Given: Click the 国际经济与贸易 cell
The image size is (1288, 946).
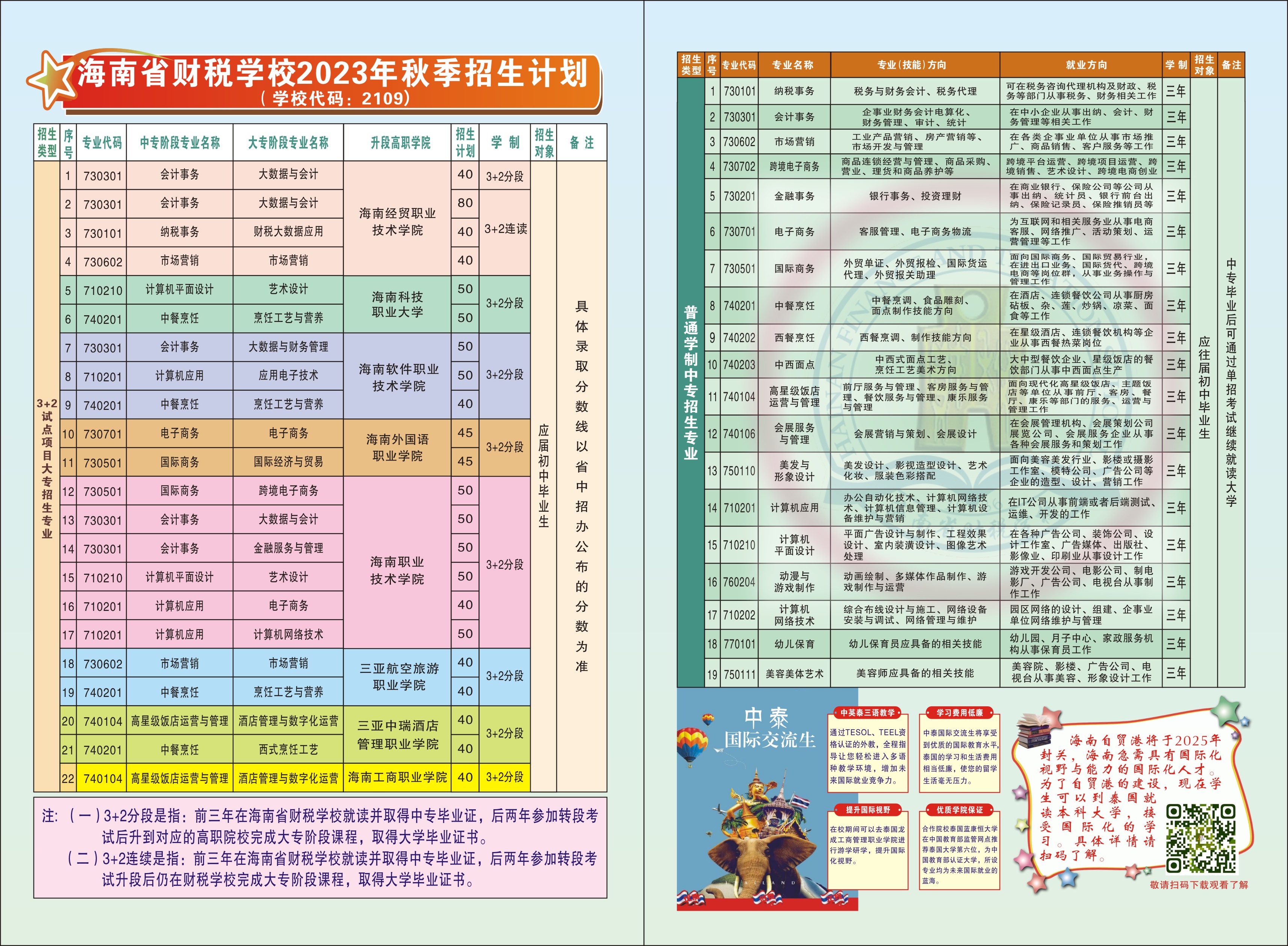Looking at the screenshot, I should pos(288,462).
